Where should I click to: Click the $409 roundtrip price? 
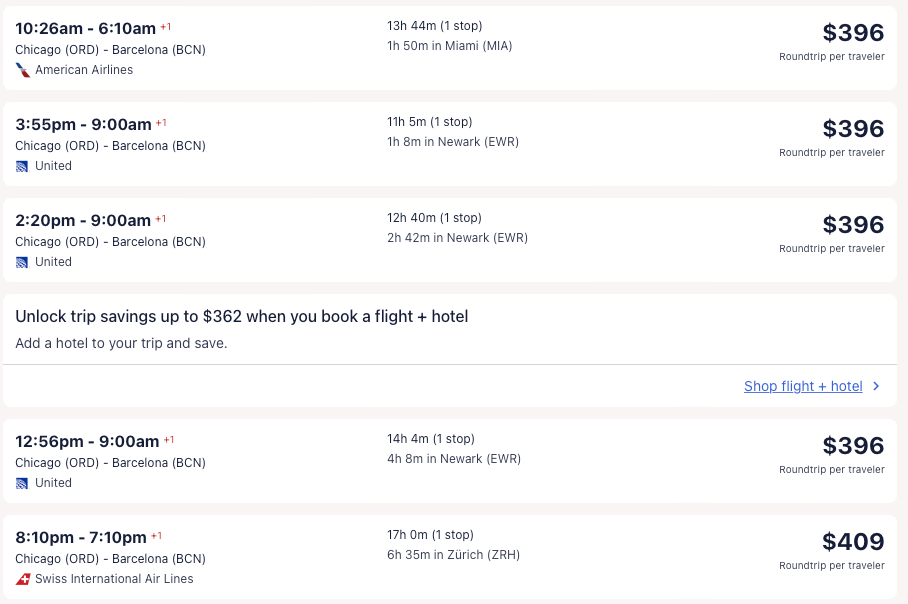click(853, 542)
